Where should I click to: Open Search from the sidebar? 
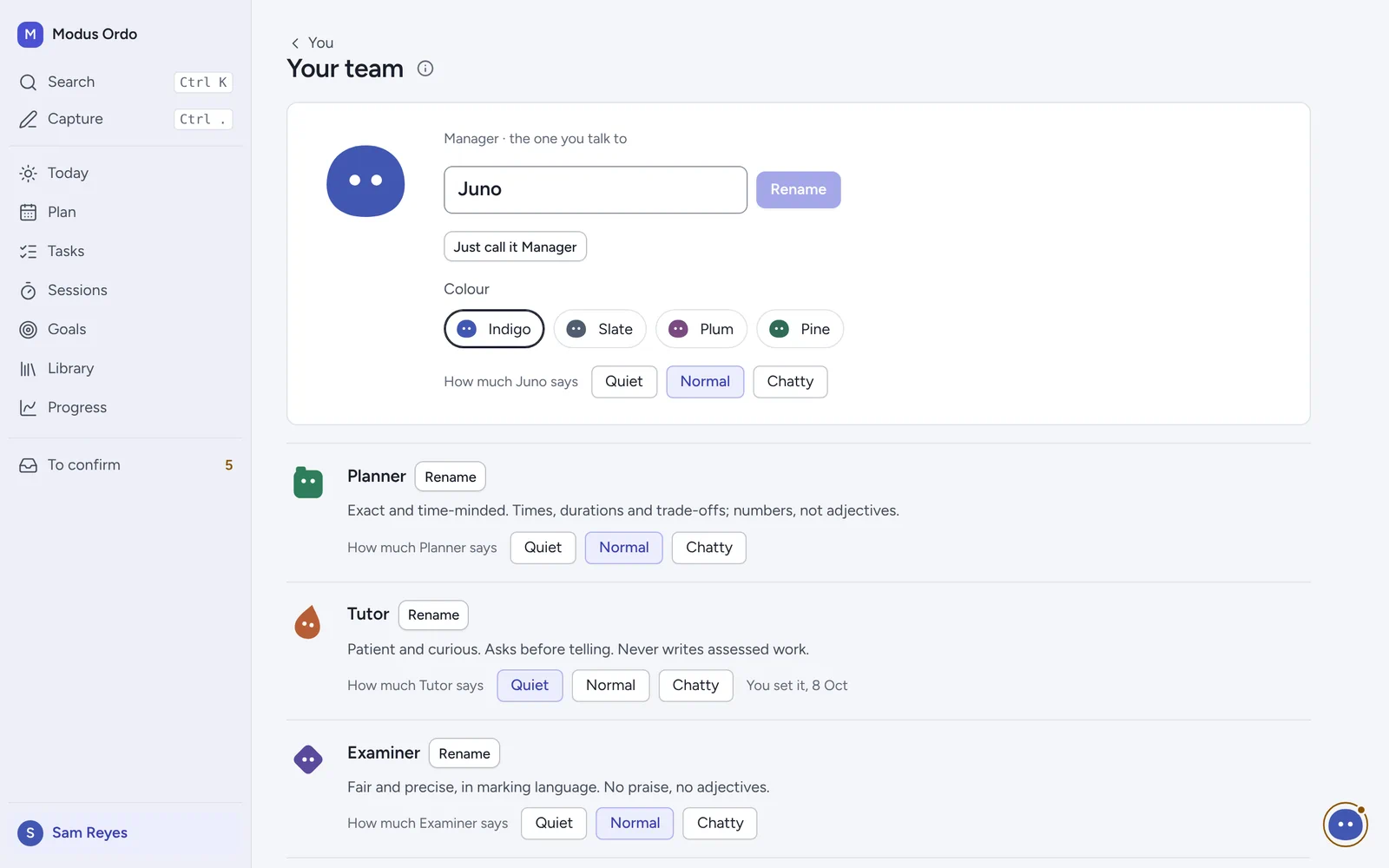coord(125,82)
